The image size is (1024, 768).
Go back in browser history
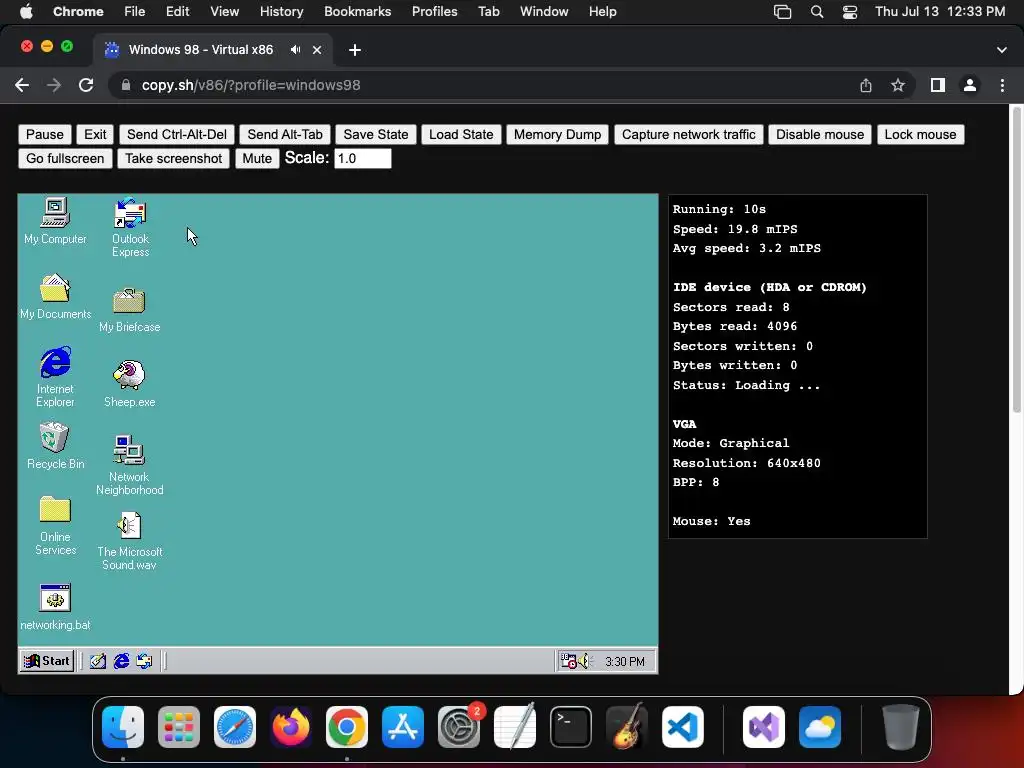tap(22, 86)
